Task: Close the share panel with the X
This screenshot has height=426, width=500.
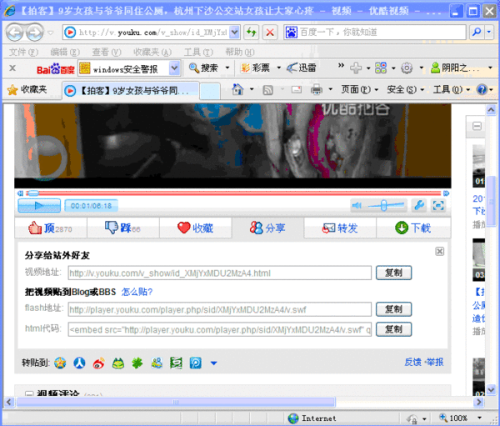Action: 439,252
